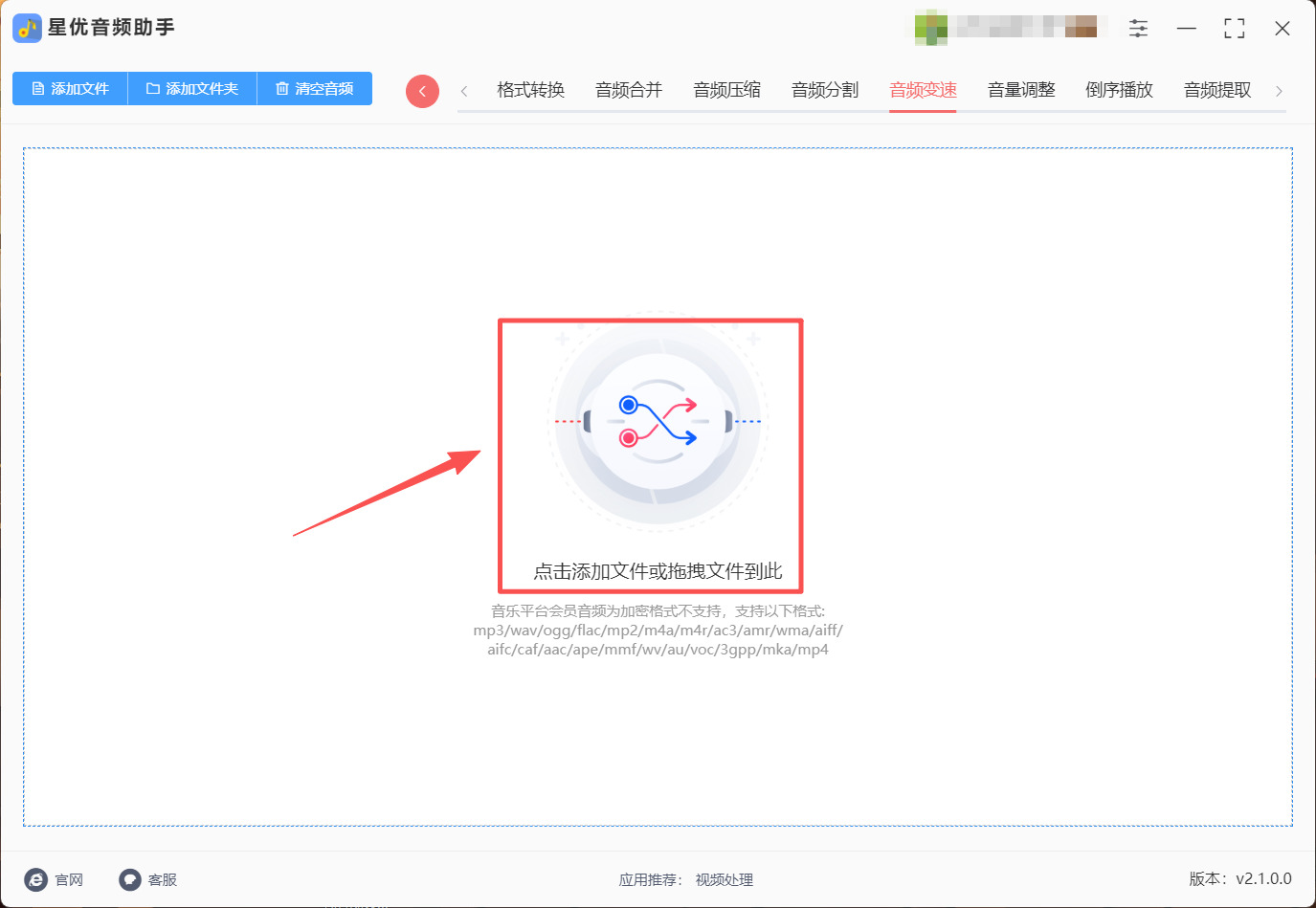Select the 音频分割 tab
Screen dimensions: 1316x908
(x=825, y=90)
